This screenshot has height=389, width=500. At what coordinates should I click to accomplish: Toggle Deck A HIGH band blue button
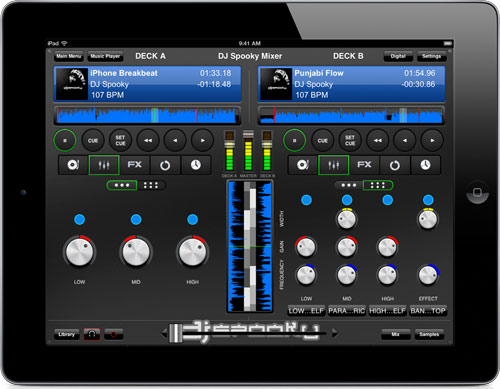coord(192,219)
